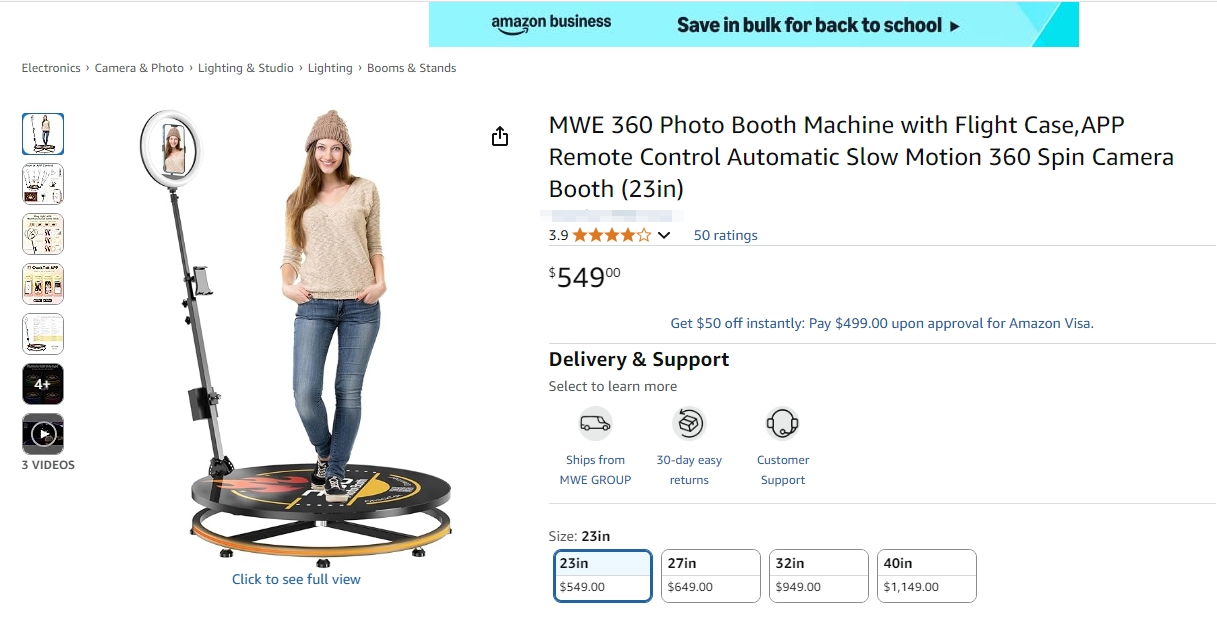
Task: Select the first product thumbnail image
Action: click(43, 134)
